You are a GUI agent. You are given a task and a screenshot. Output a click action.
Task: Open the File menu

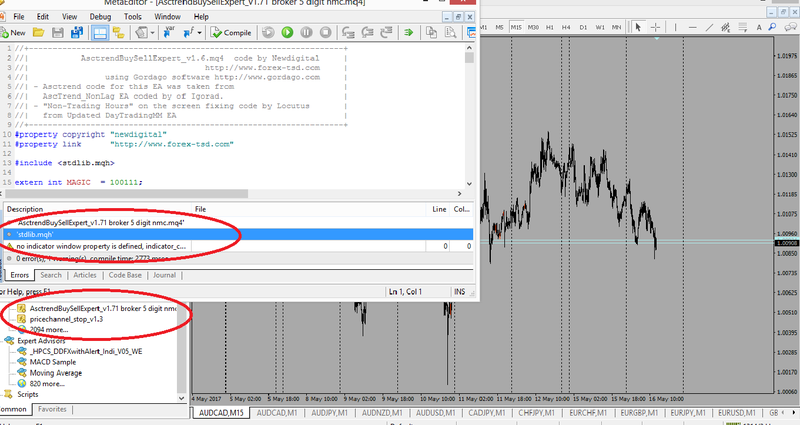point(19,17)
